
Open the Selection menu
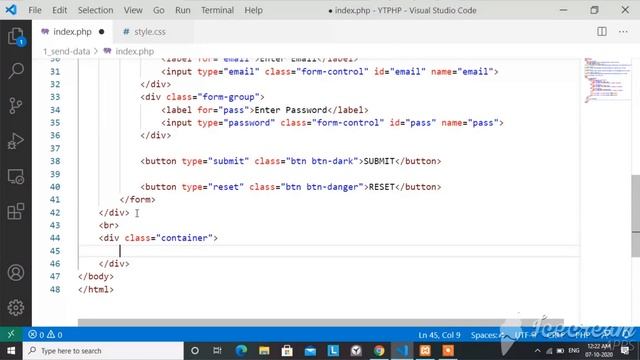[x=96, y=10]
